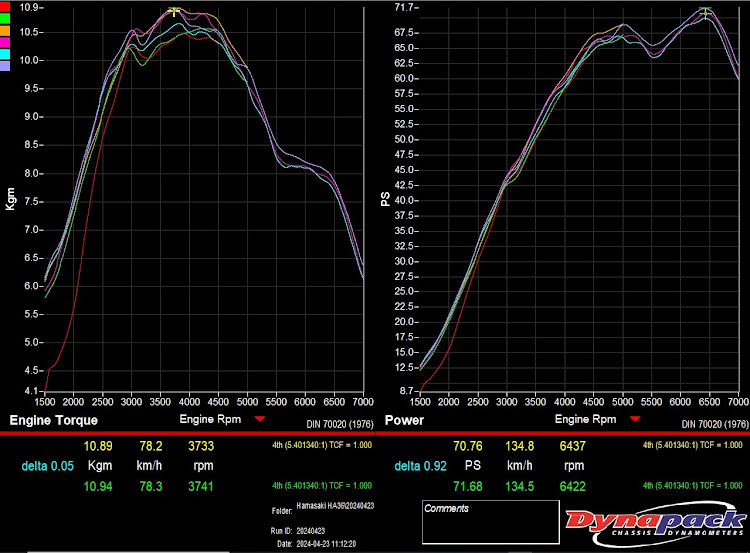Click the yellow 78.2 km/h value
The width and height of the screenshot is (750, 553).
point(151,446)
